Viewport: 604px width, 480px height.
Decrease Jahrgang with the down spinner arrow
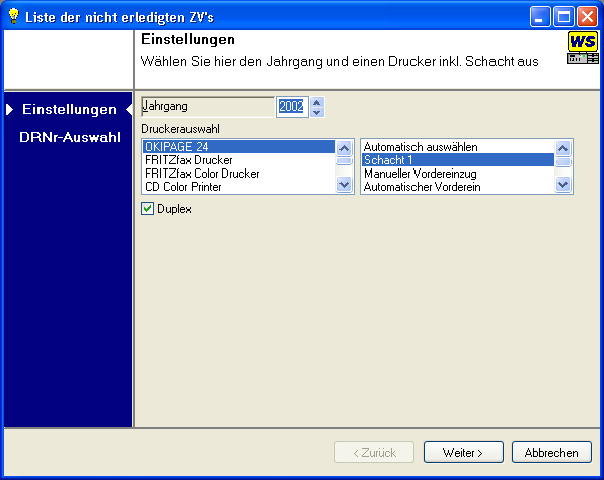[x=317, y=112]
